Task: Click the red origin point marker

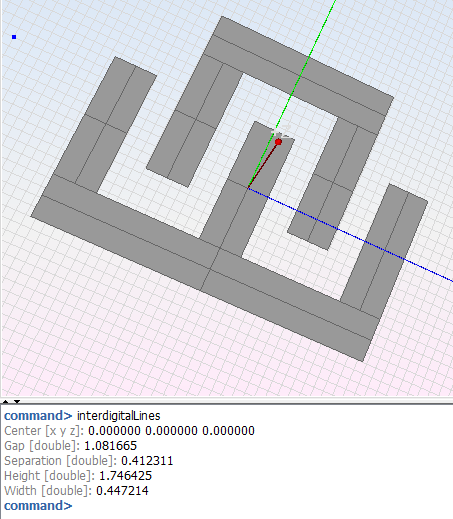Action: [x=278, y=142]
